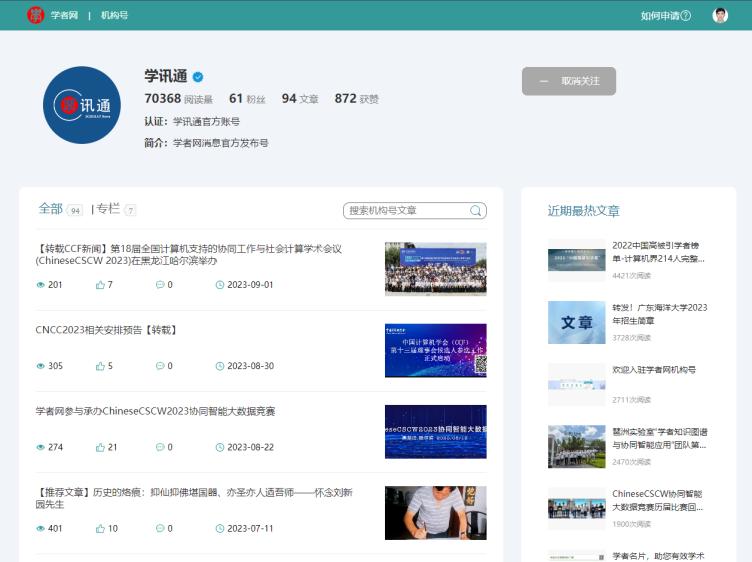This screenshot has height=562, width=752.
Task: Click the magnifier icon in search box
Action: (476, 211)
